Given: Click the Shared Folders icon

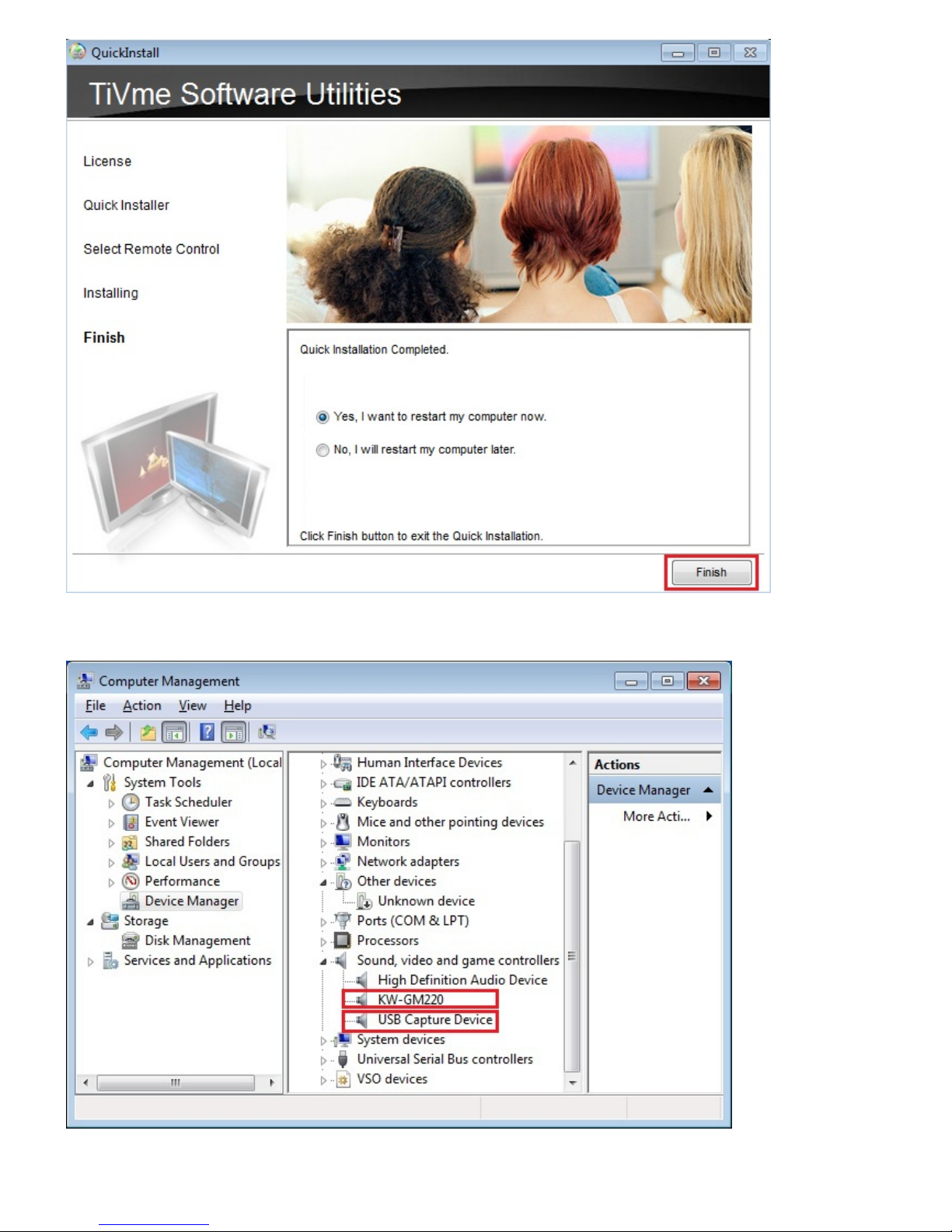Looking at the screenshot, I should pos(131,842).
